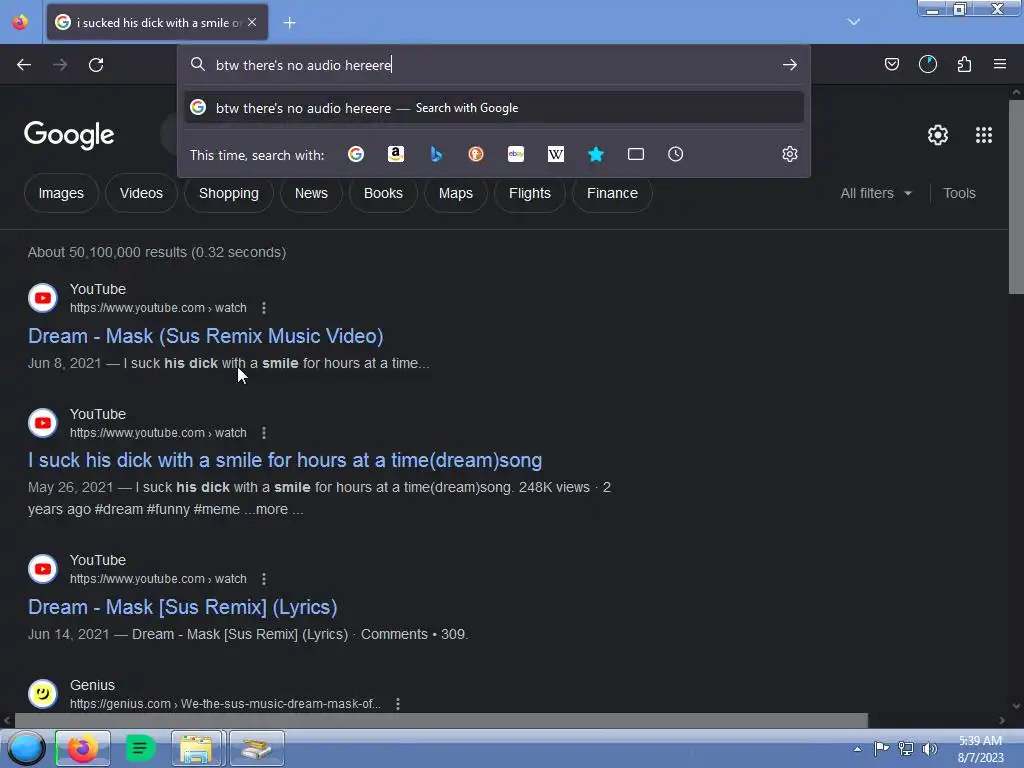Click the taskbar volume speaker icon
1024x768 pixels.
click(x=929, y=749)
